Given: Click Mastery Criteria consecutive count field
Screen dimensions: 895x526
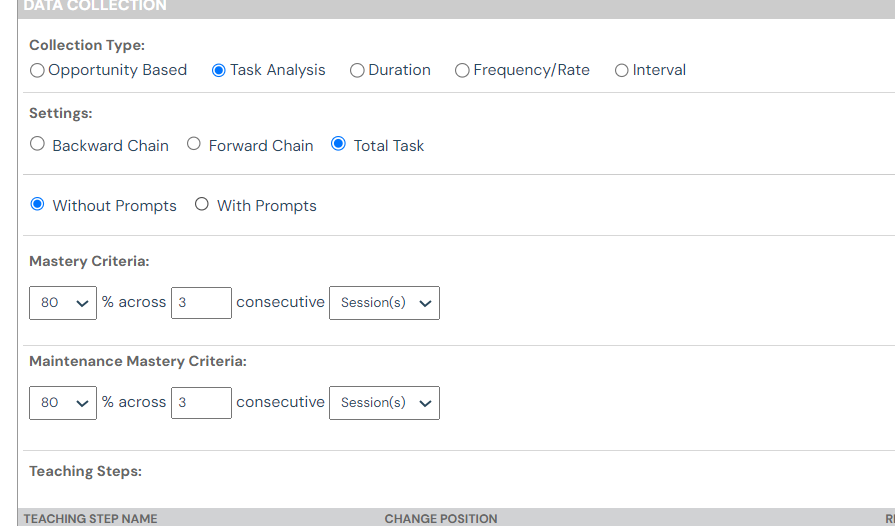Looking at the screenshot, I should [201, 303].
